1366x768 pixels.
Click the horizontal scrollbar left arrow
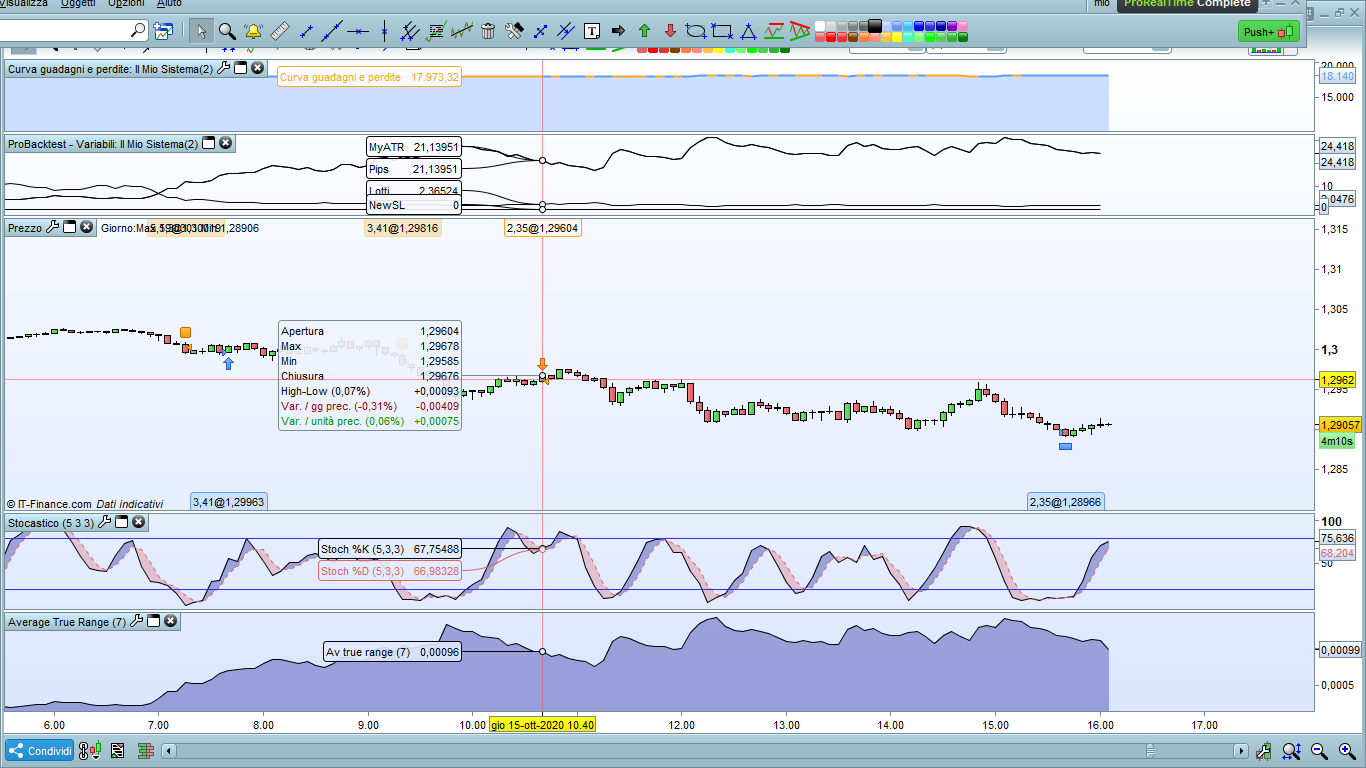point(169,751)
